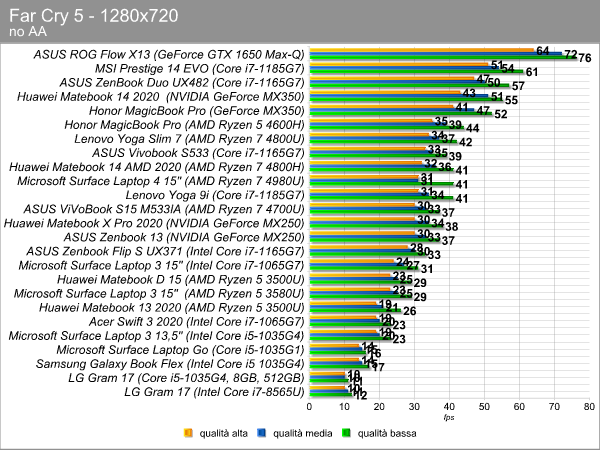Click the 'no AA' subtitle
Viewport: 600px width, 450px height.
click(28, 32)
